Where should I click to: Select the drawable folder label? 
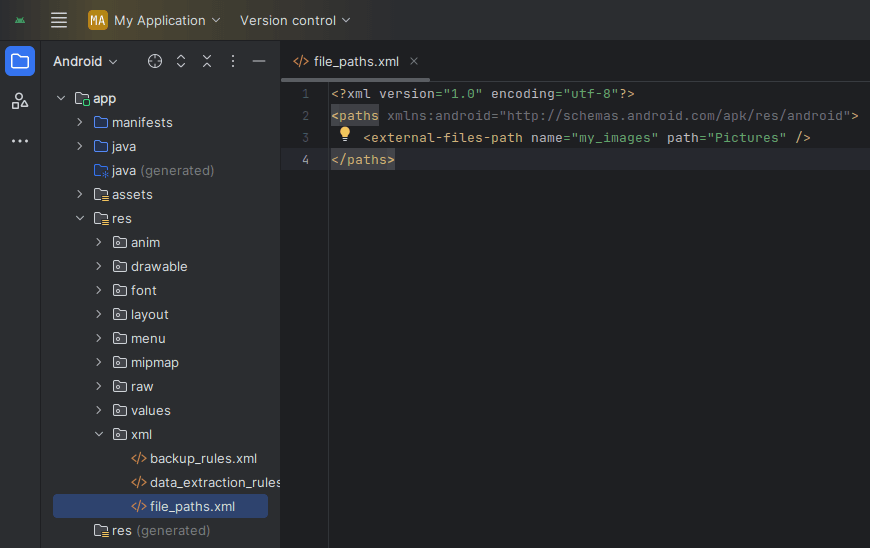(159, 267)
